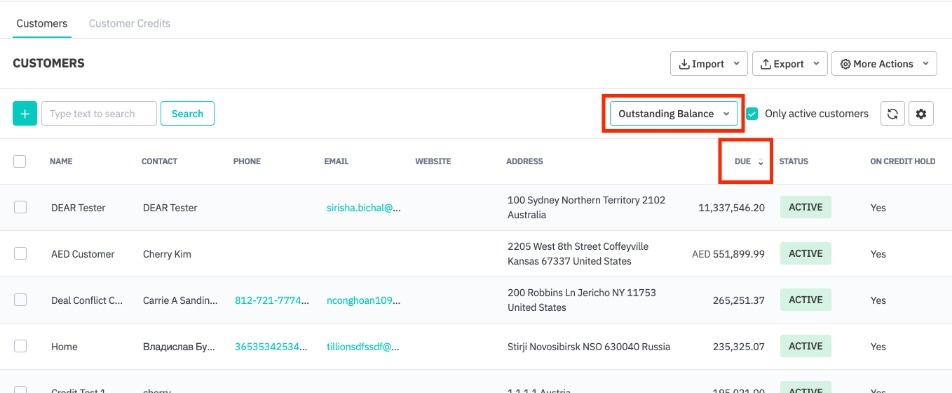Open the DEAR Tester customer name
This screenshot has width=952, height=393.
(78, 208)
